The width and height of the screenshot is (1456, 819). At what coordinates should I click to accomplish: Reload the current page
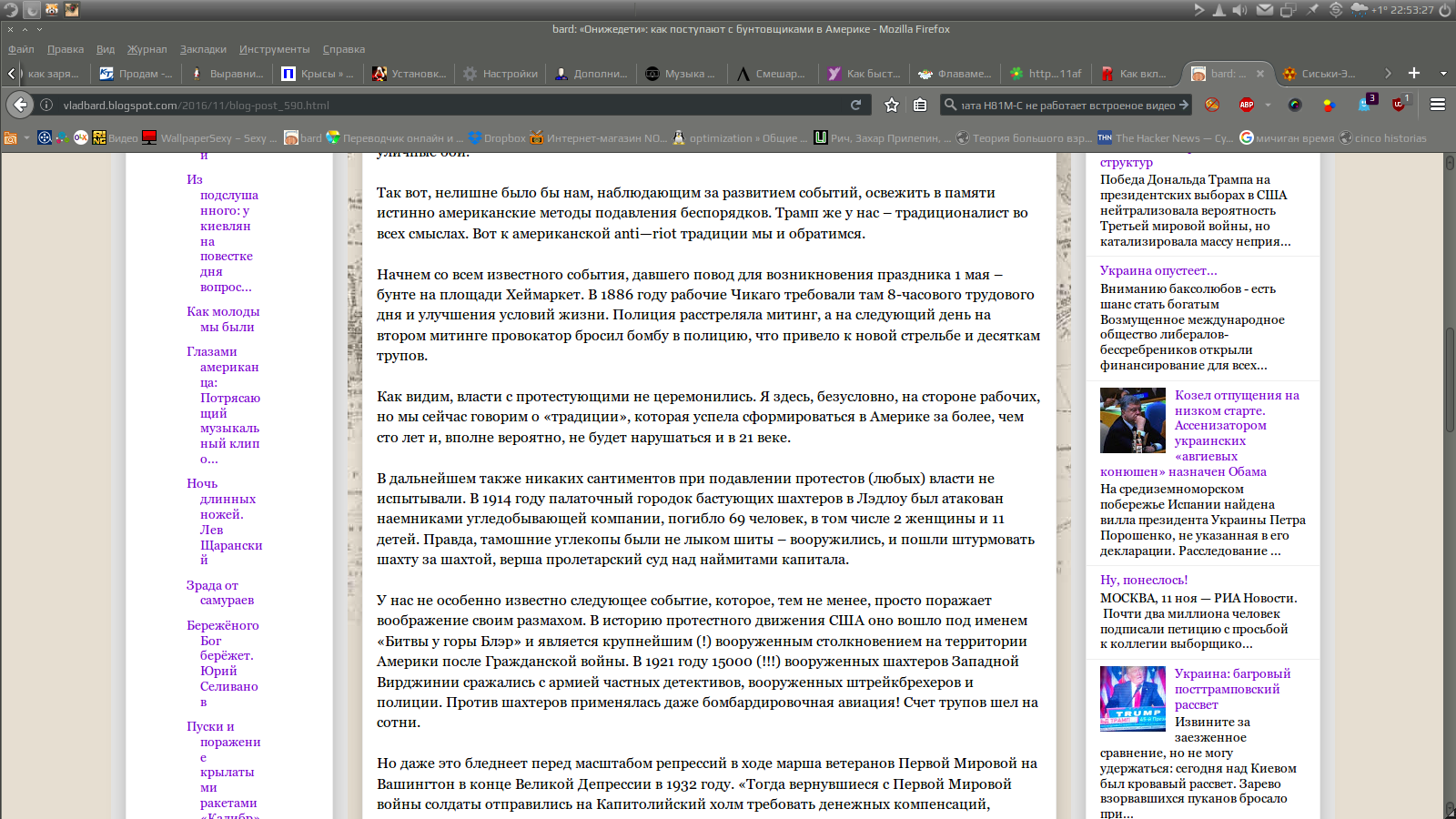pos(855,105)
